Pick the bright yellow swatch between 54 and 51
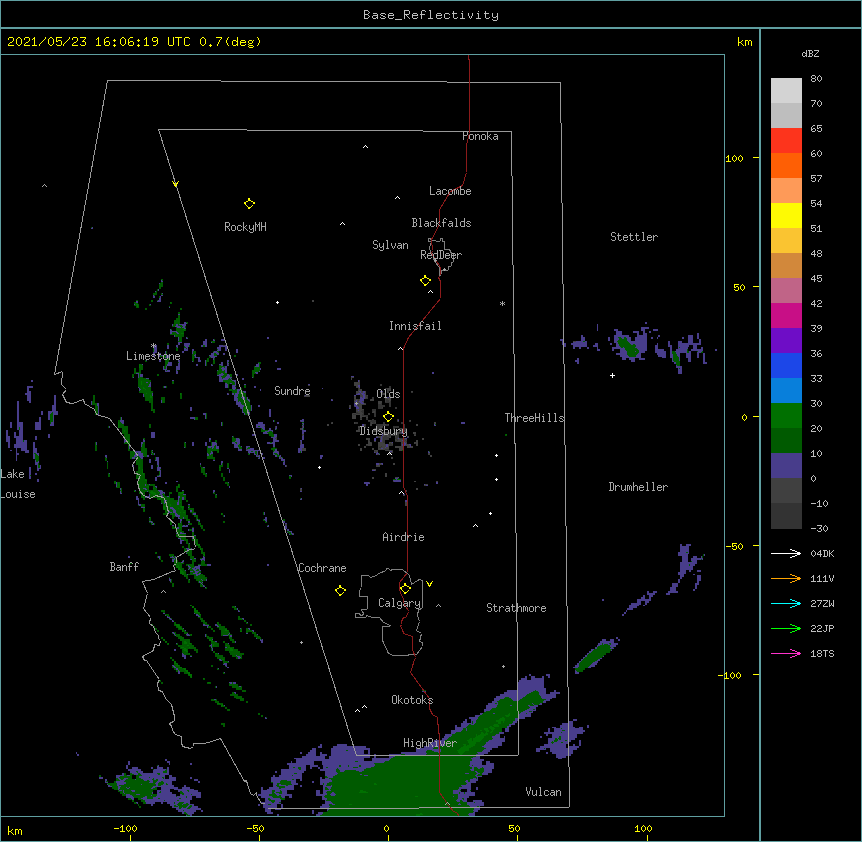The image size is (862, 842). pos(786,215)
